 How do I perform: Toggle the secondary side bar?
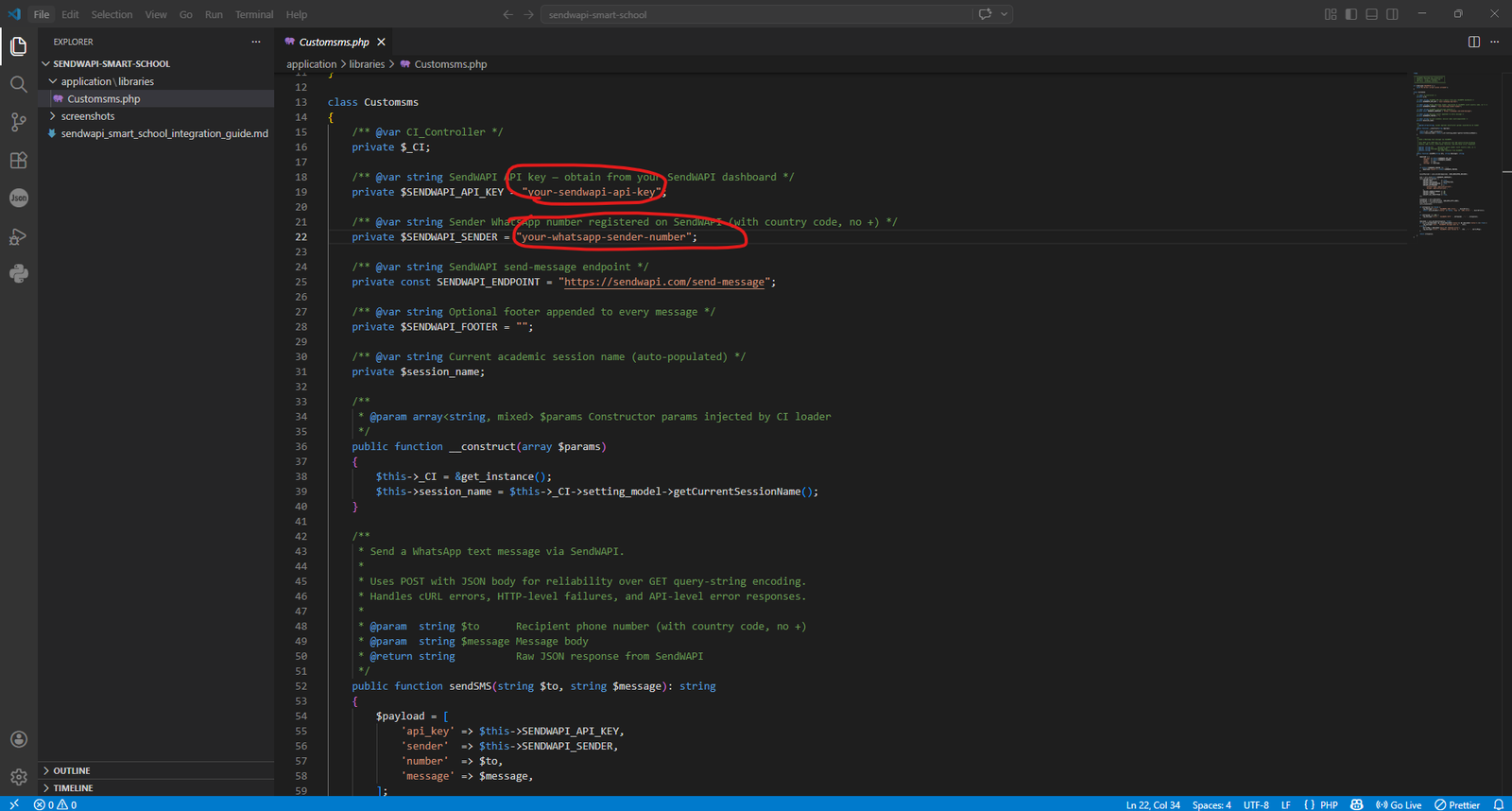pos(1393,14)
